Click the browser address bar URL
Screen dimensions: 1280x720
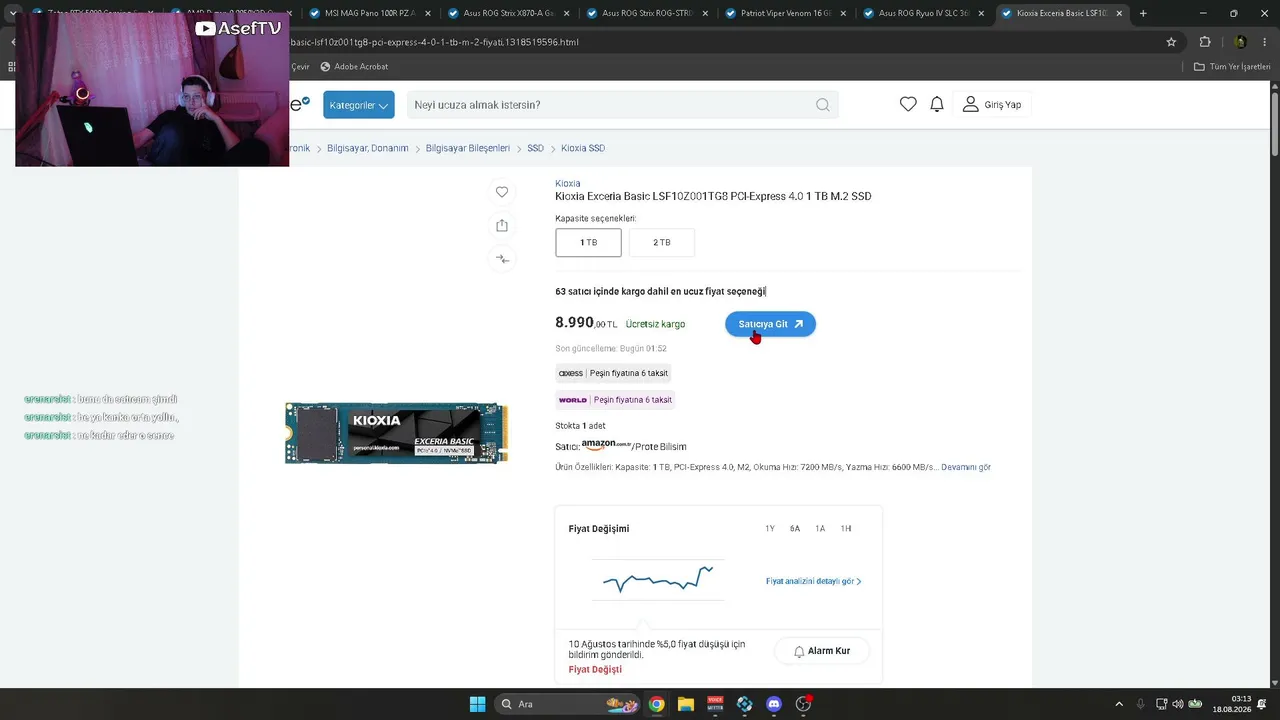tap(436, 42)
